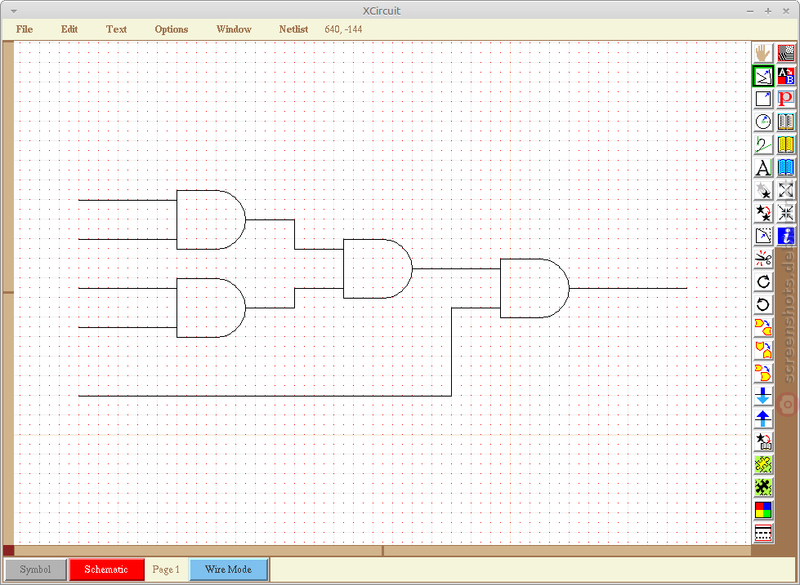The image size is (800, 585).
Task: Open the blue info help icon
Action: coord(786,236)
